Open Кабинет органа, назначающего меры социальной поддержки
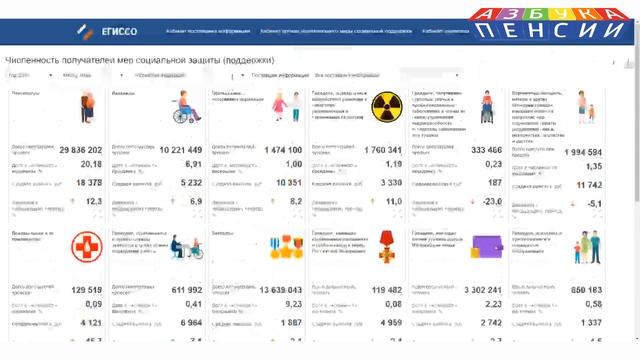Viewport: 640px width, 360px height. (x=336, y=31)
